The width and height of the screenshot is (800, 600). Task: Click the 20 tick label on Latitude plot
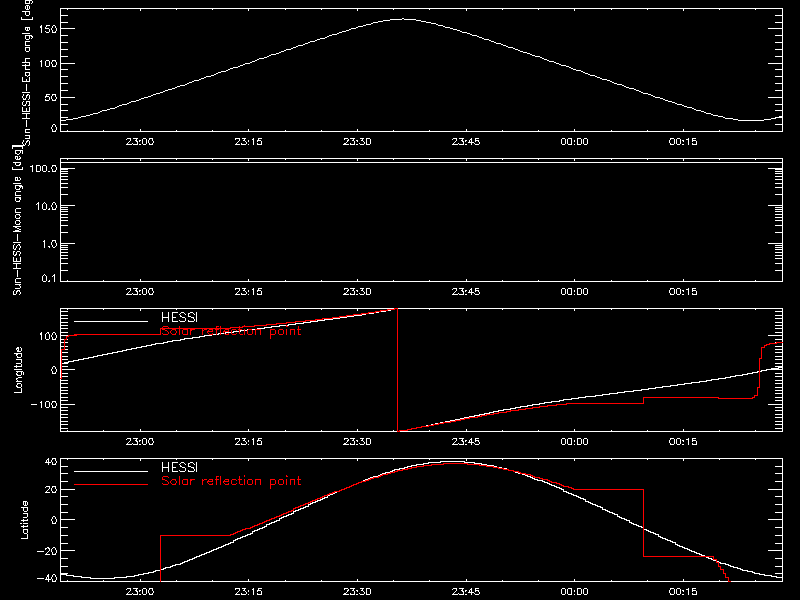pyautogui.click(x=51, y=490)
